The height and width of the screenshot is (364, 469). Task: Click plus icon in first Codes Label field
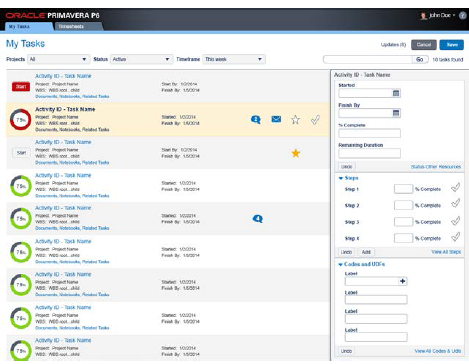pyautogui.click(x=403, y=281)
